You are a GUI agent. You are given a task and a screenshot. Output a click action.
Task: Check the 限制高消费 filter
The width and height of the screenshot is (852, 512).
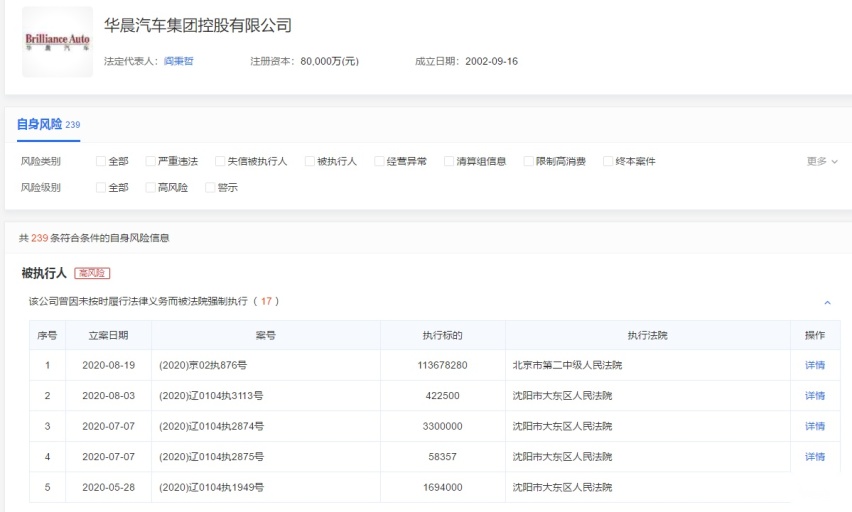528,161
